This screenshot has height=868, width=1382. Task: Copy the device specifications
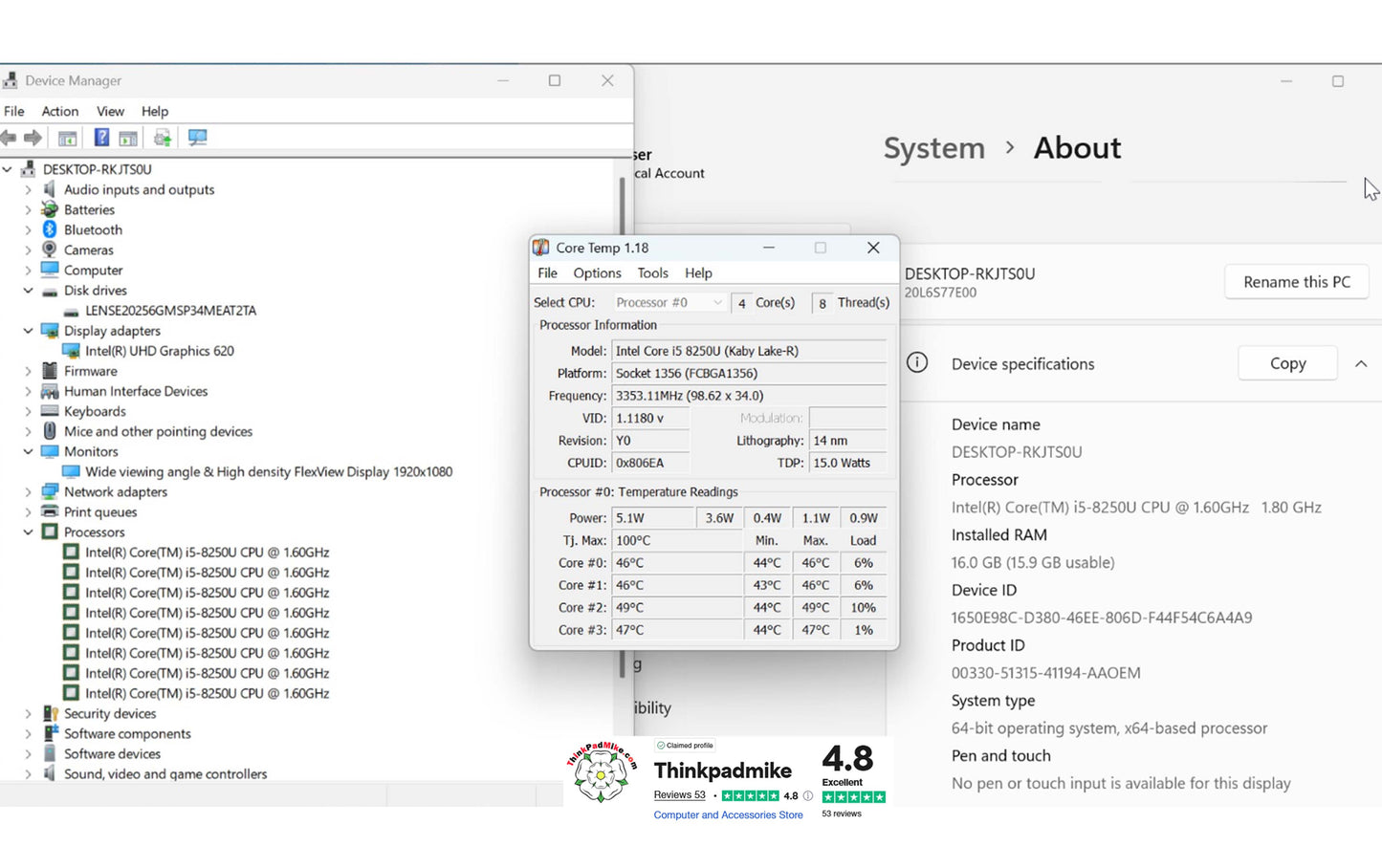[1287, 363]
